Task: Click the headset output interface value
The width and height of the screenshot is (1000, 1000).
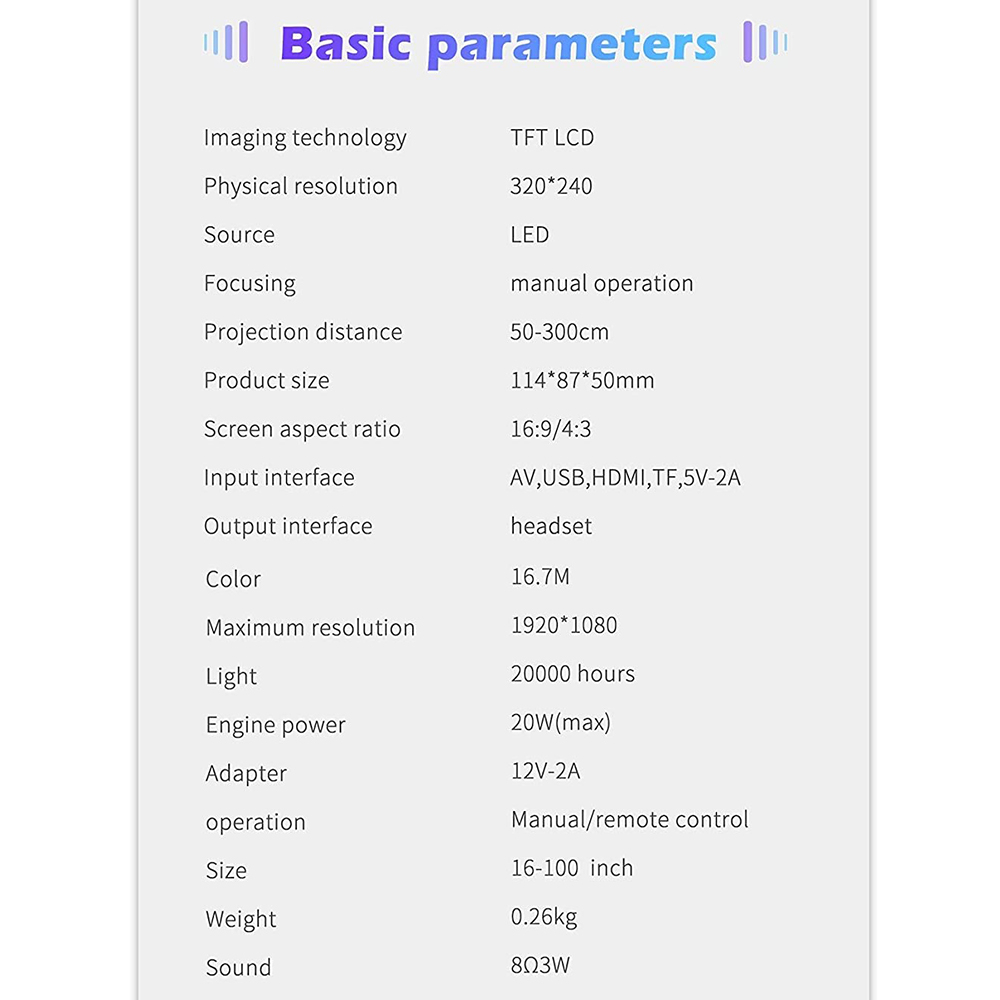Action: [x=551, y=526]
